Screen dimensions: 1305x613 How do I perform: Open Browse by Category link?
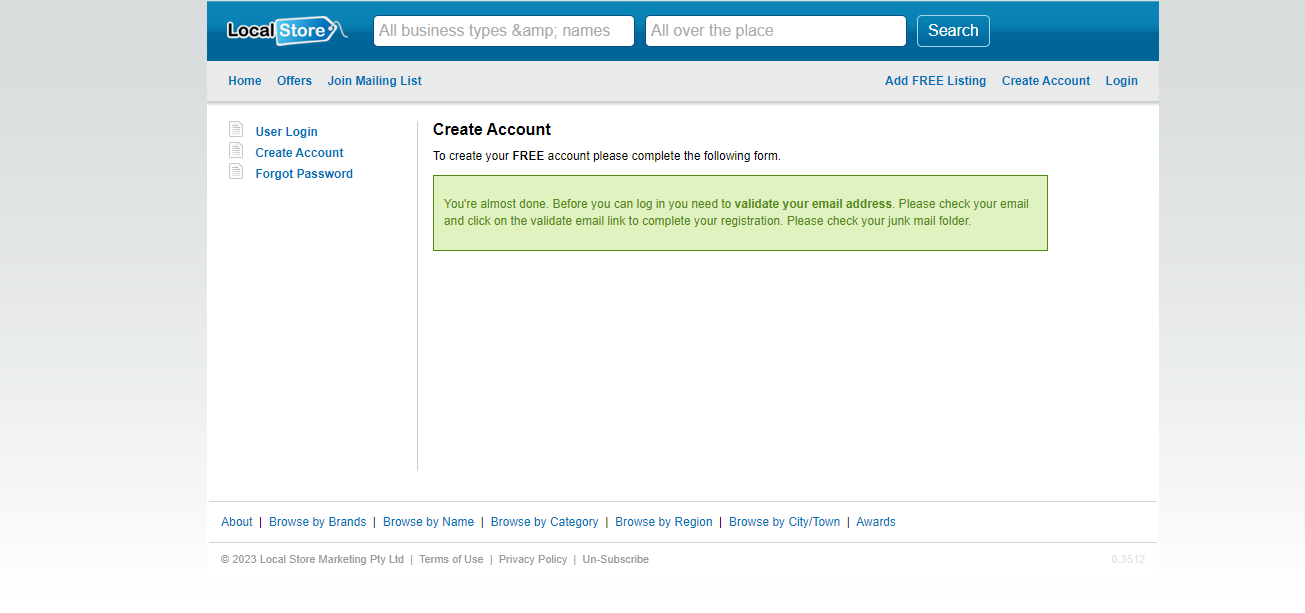coord(544,522)
